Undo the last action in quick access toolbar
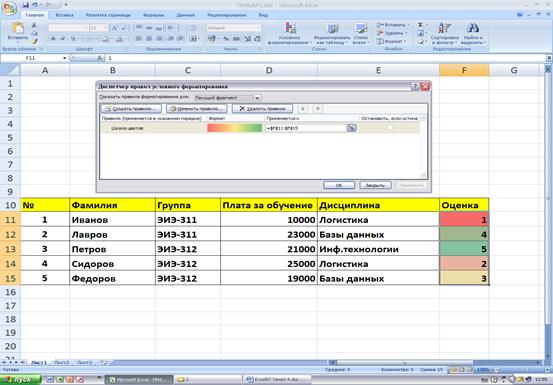Screen dimensions: 553x385 [35, 5]
